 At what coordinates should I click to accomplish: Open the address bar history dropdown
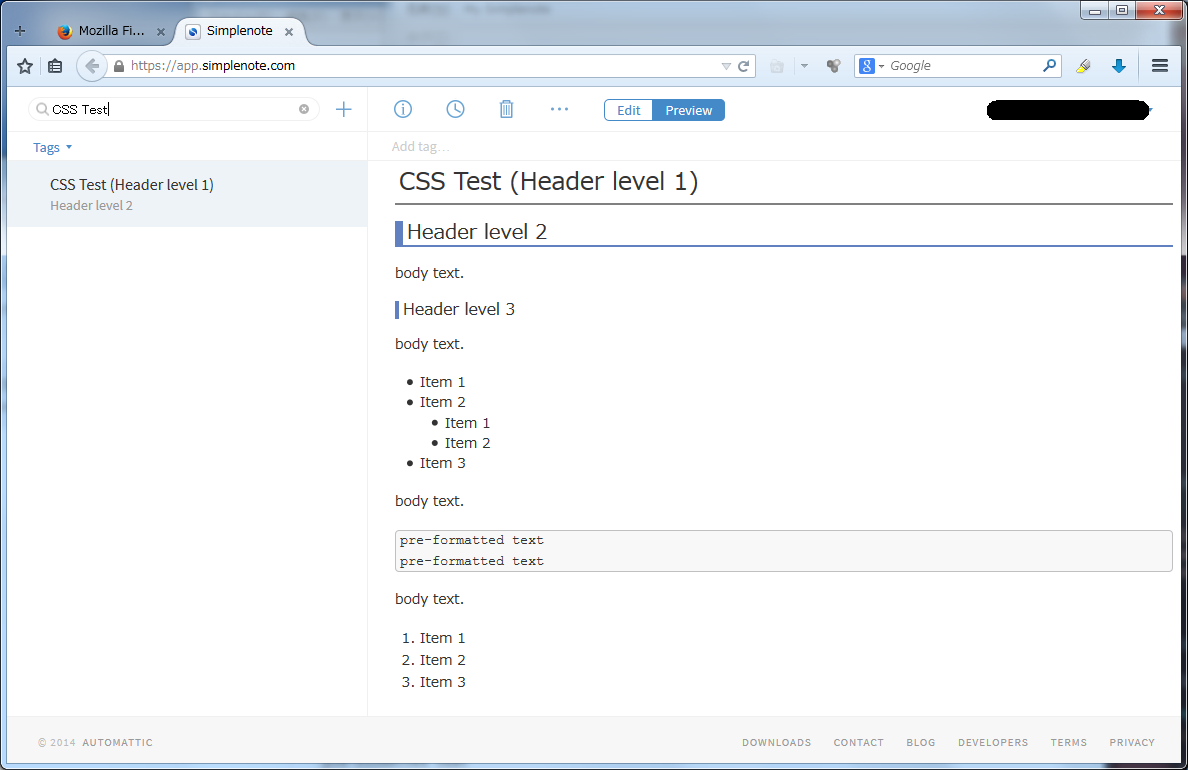click(x=727, y=65)
